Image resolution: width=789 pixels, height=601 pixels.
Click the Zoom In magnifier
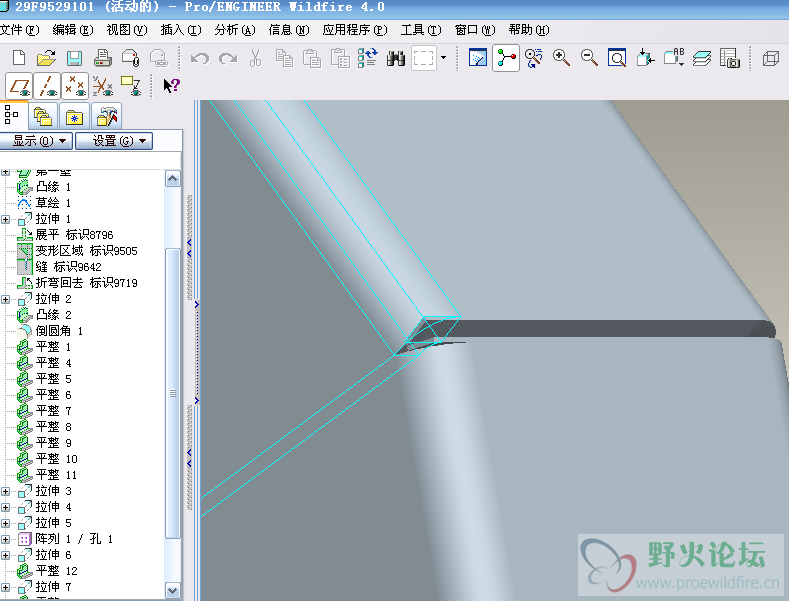[x=561, y=58]
